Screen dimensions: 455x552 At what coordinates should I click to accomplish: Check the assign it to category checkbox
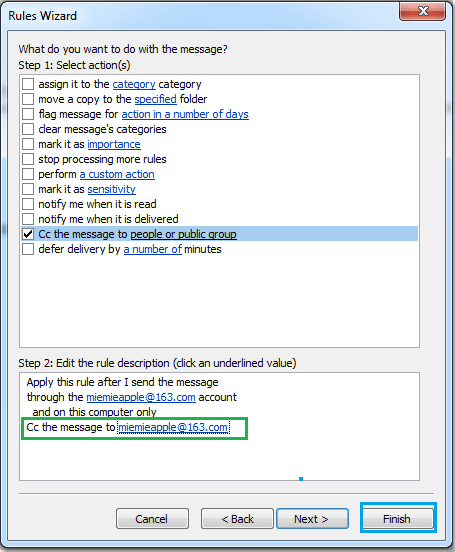coord(28,84)
